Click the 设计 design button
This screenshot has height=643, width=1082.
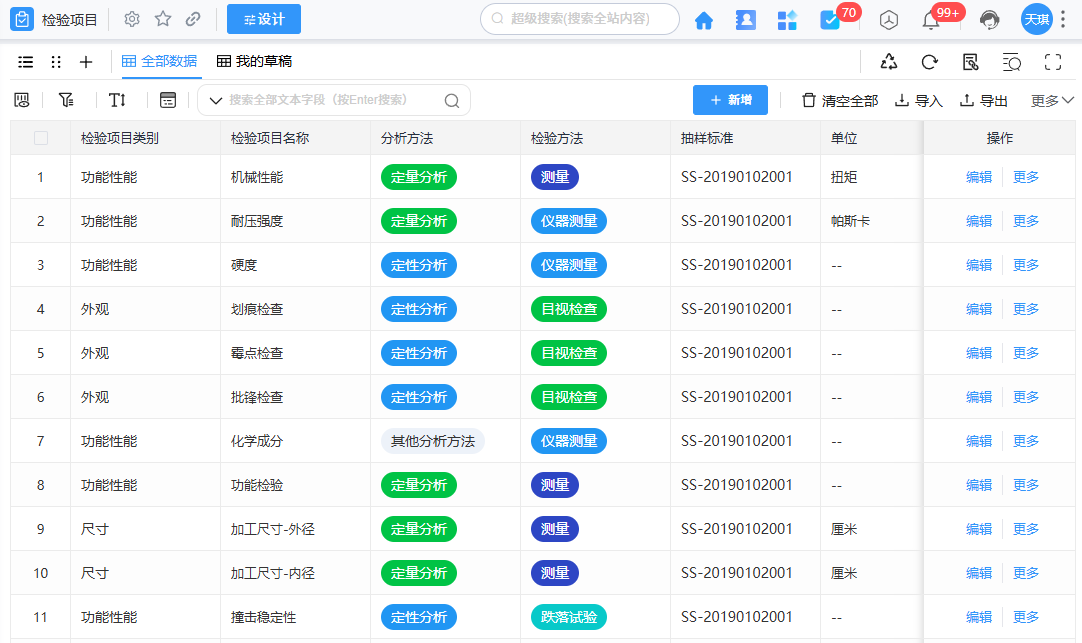click(x=264, y=19)
